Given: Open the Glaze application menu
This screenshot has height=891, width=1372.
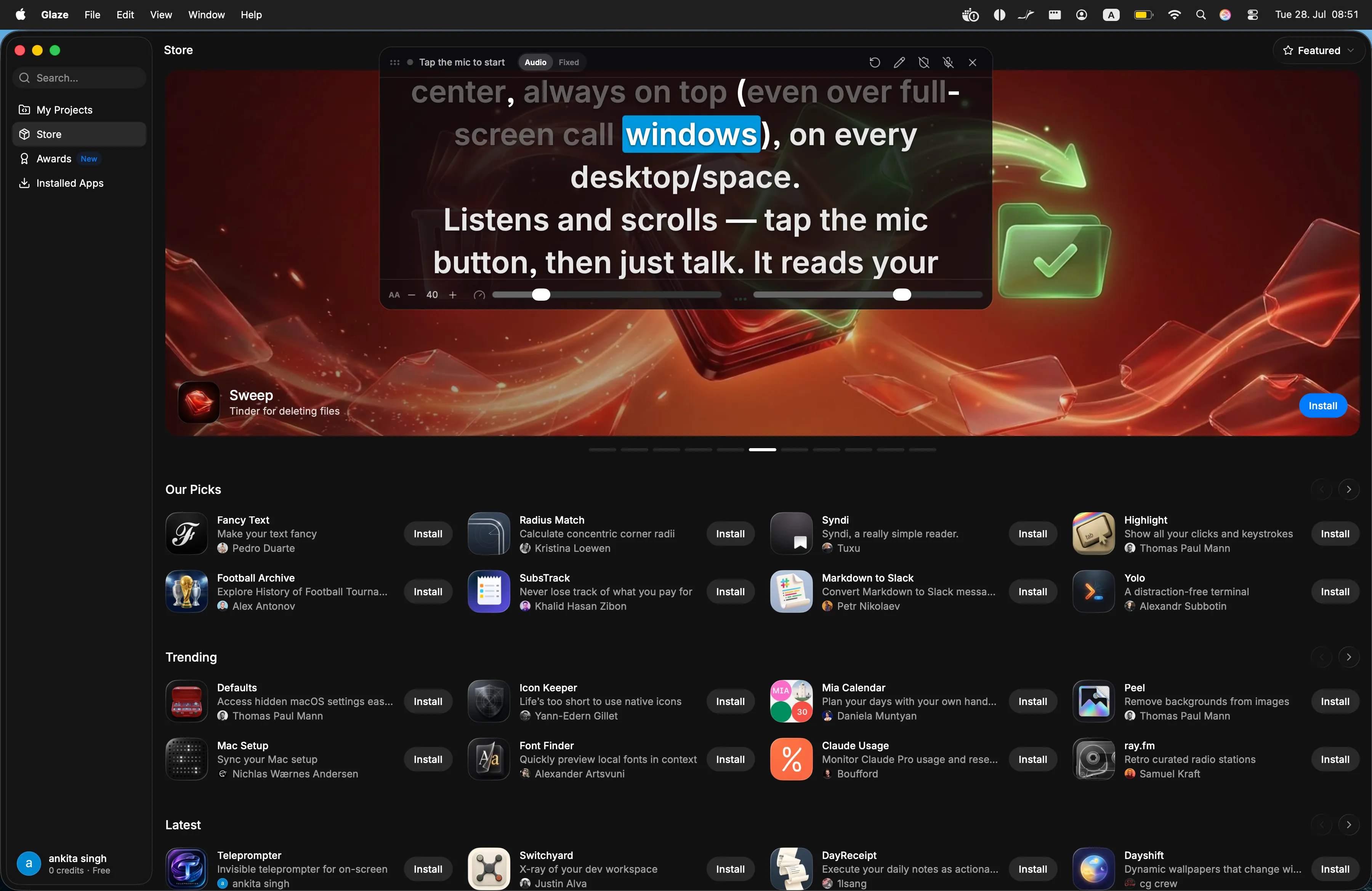Looking at the screenshot, I should (55, 14).
